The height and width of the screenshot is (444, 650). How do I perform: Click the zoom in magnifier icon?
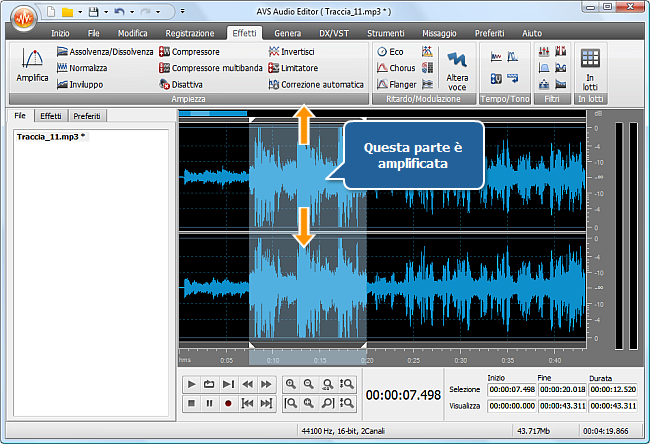tap(290, 384)
